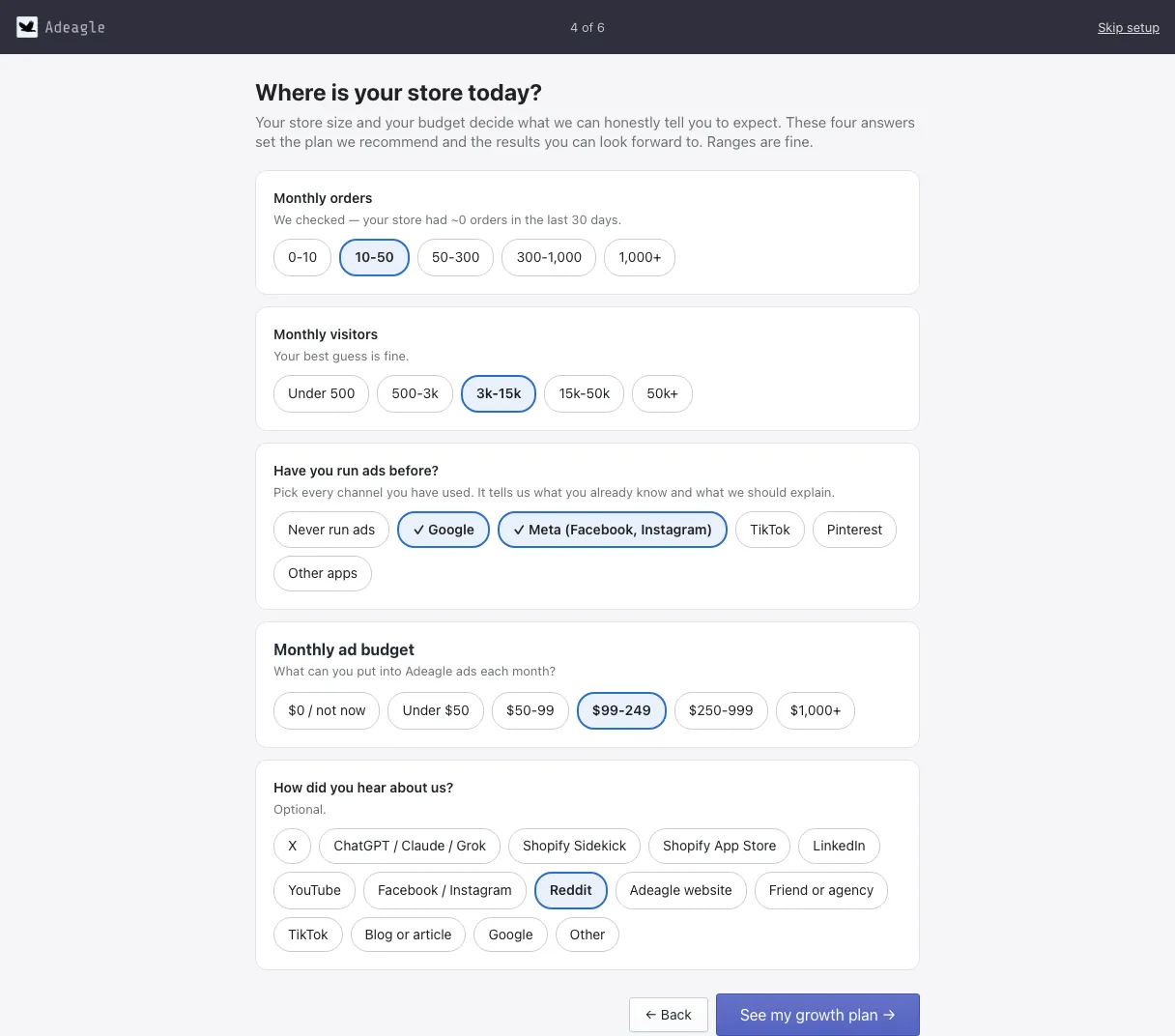1175x1036 pixels.
Task: Select 0-10 monthly orders
Action: pos(302,257)
